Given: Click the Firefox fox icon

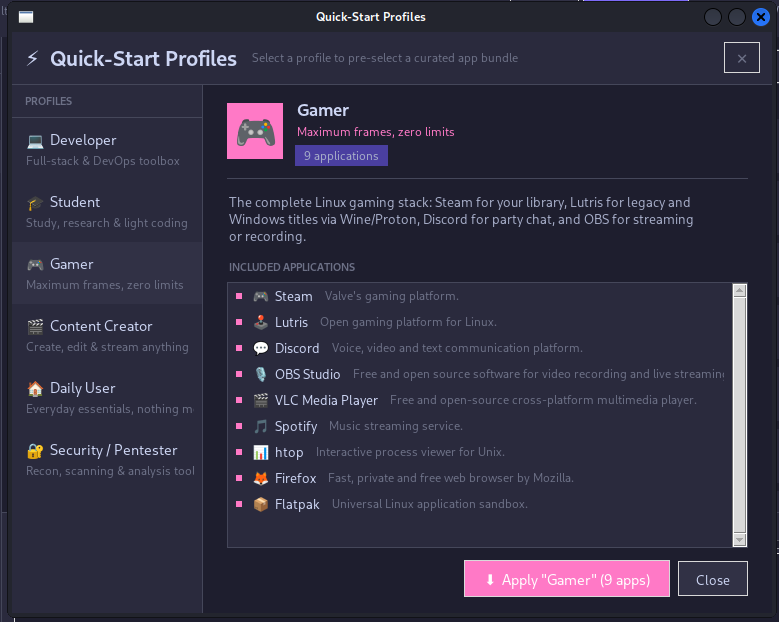Looking at the screenshot, I should [x=261, y=478].
